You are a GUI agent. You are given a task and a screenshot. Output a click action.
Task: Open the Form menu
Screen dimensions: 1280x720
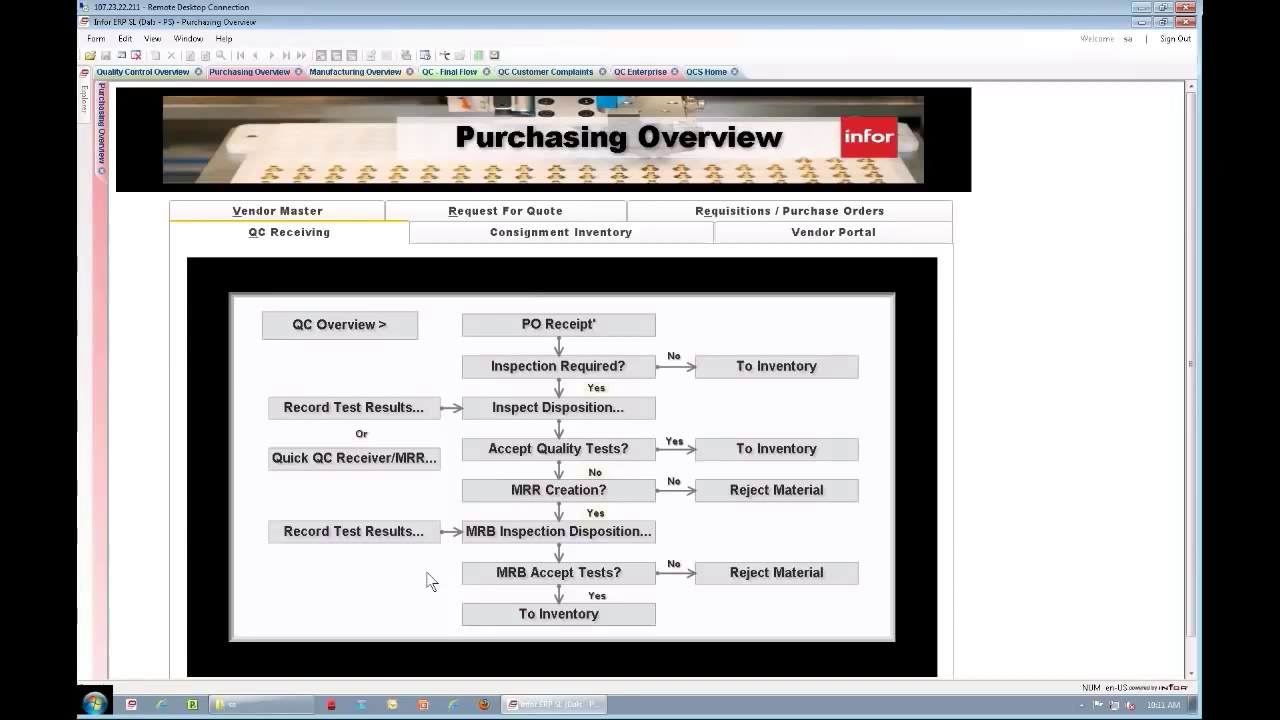point(96,39)
